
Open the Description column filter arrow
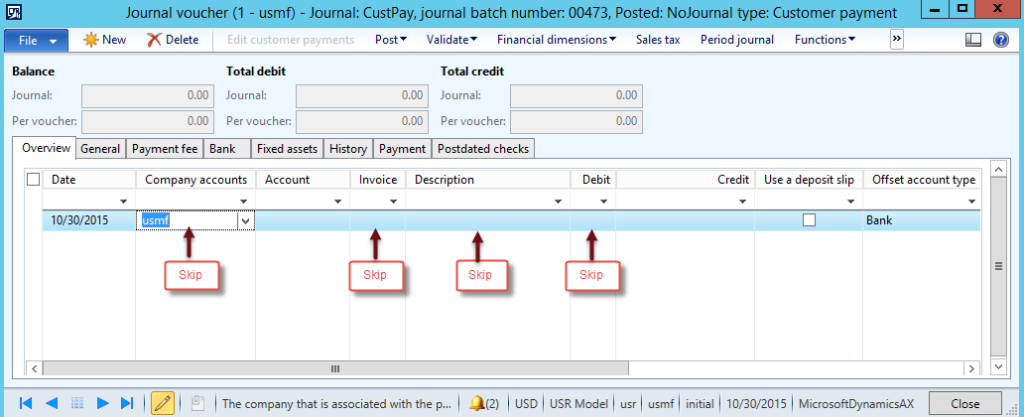tap(558, 202)
